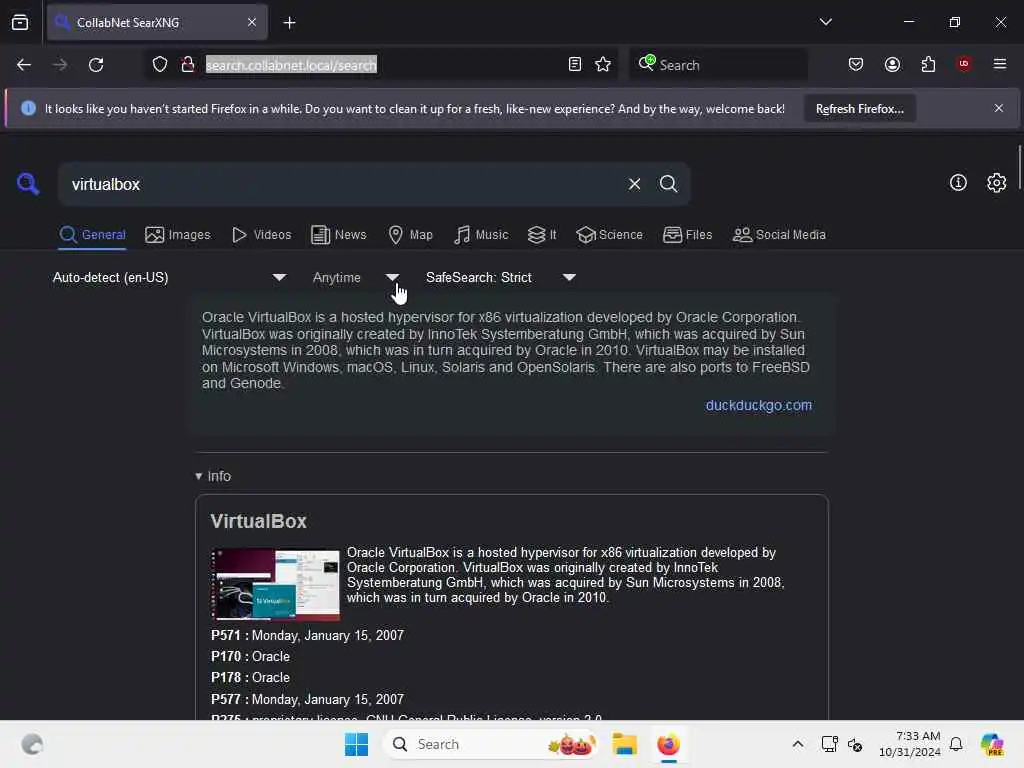The image size is (1024, 768).
Task: Open Copilot preview icon in taskbar
Action: pyautogui.click(x=992, y=744)
